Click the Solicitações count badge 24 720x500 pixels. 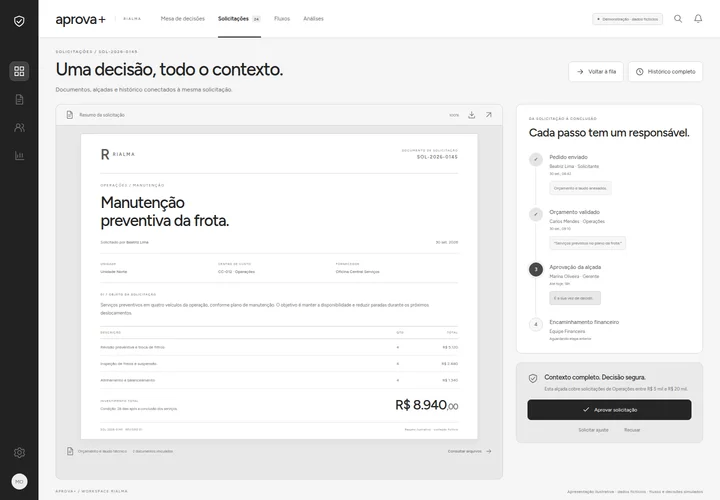(256, 19)
